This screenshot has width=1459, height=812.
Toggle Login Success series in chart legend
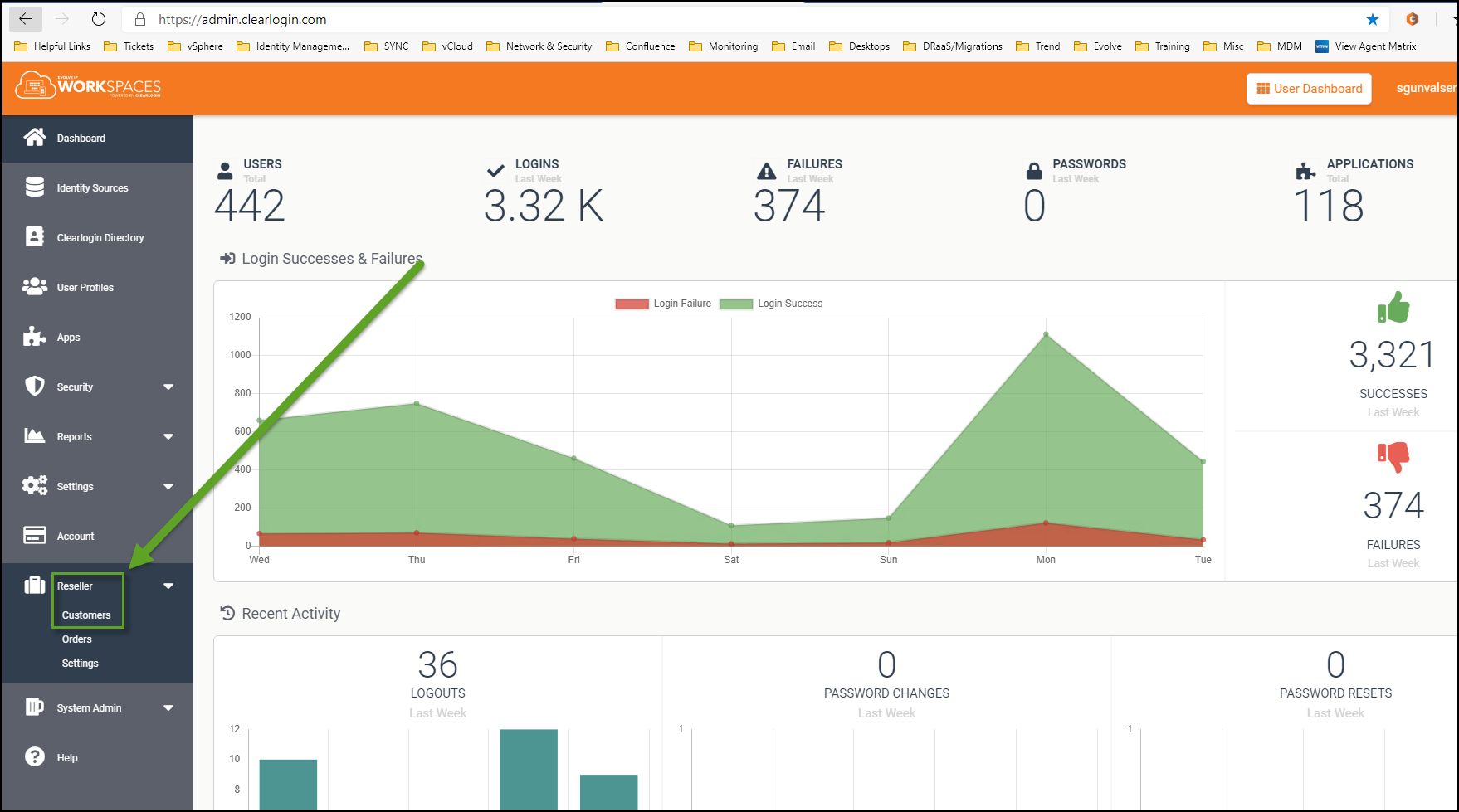pos(771,304)
